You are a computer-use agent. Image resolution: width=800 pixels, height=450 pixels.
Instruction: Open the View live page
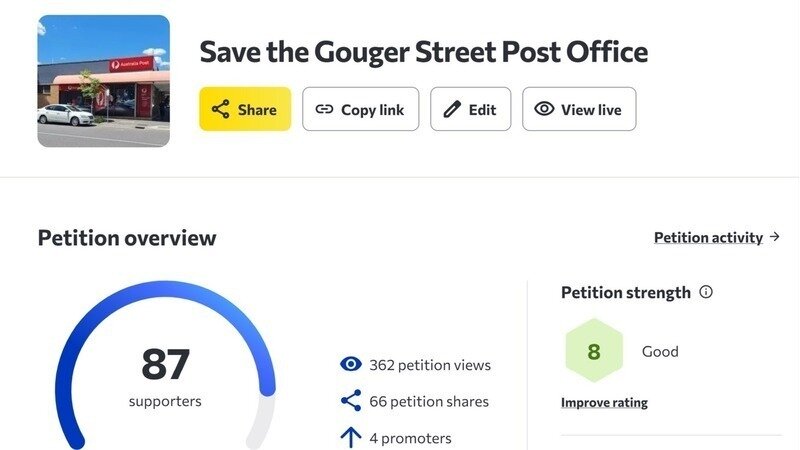click(x=579, y=109)
